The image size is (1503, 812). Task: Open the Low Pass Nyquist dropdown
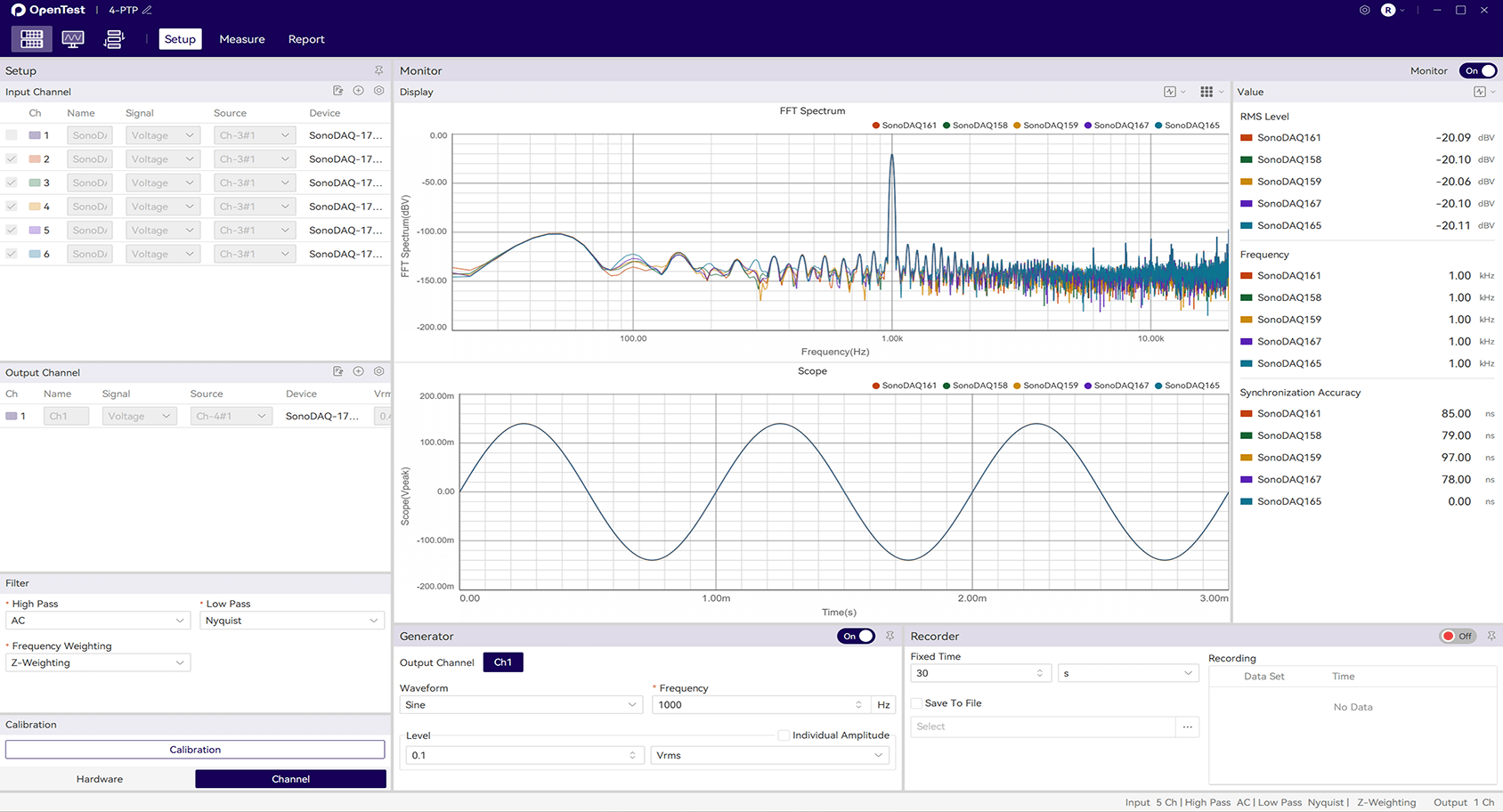[291, 621]
